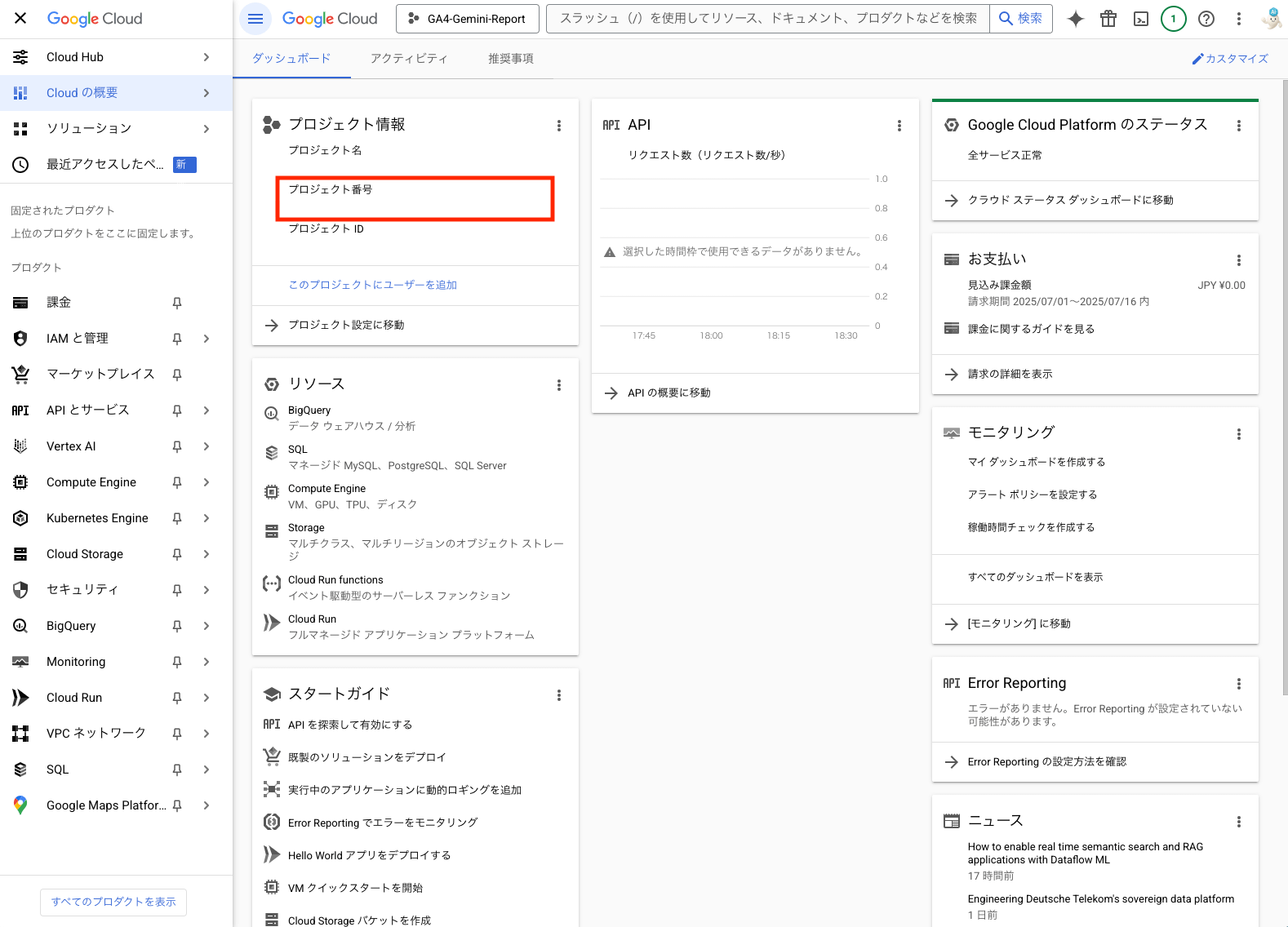Viewport: 1288px width, 927px height.
Task: Open お支払い card options menu
Action: pos(1239,260)
